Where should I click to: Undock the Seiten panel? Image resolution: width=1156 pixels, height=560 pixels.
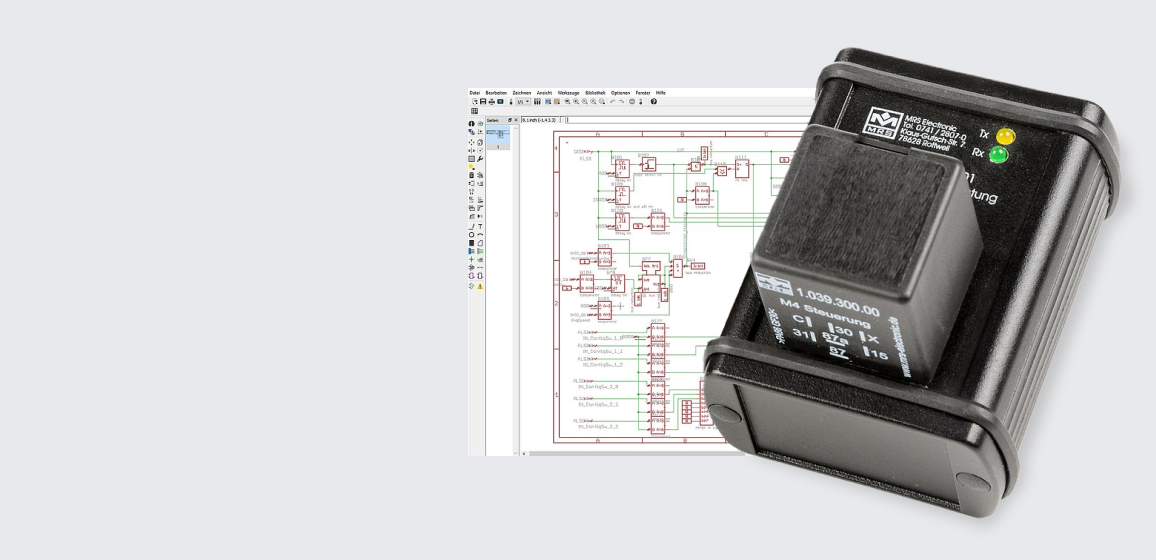pyautogui.click(x=509, y=120)
